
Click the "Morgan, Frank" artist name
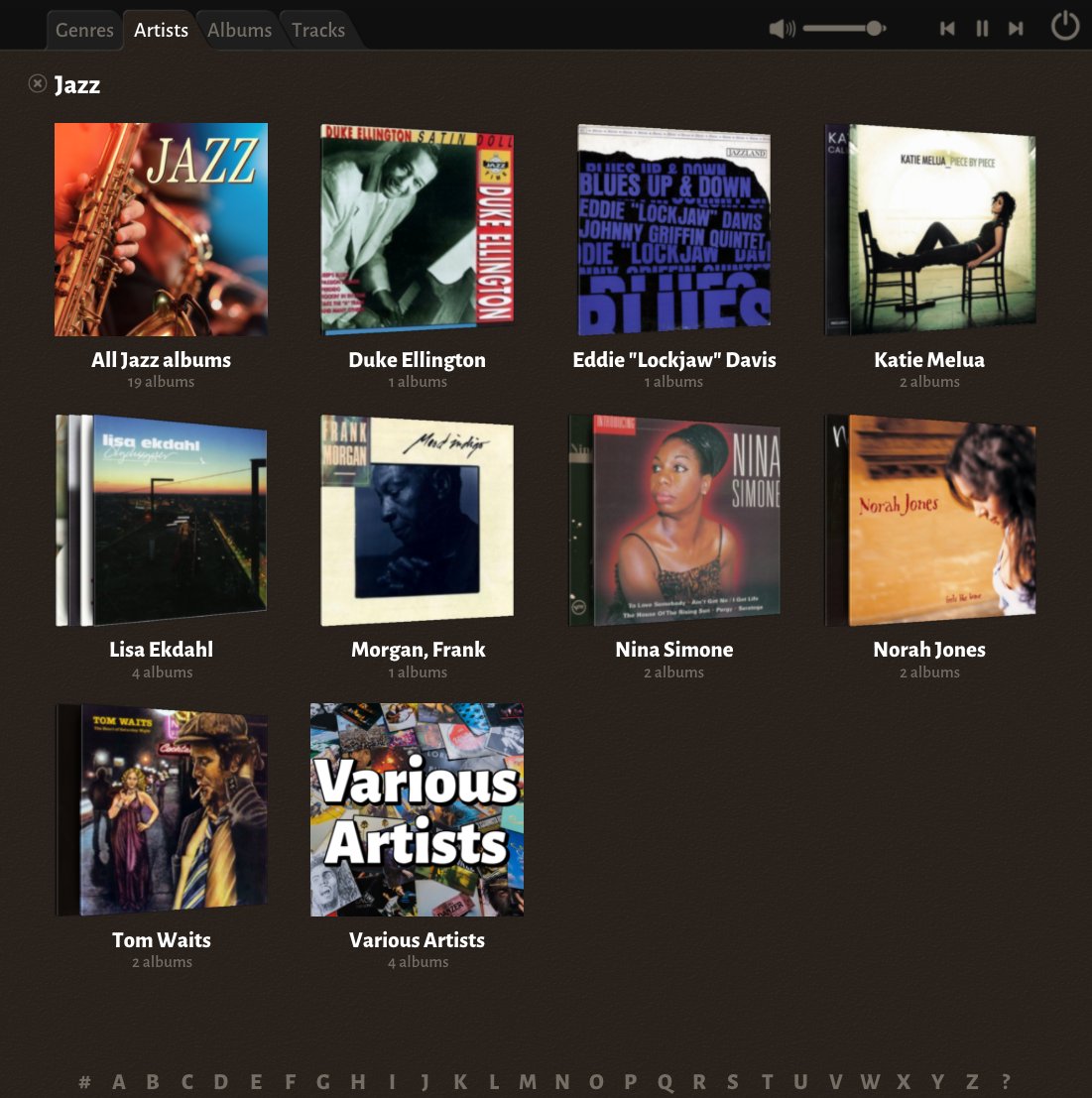[418, 650]
